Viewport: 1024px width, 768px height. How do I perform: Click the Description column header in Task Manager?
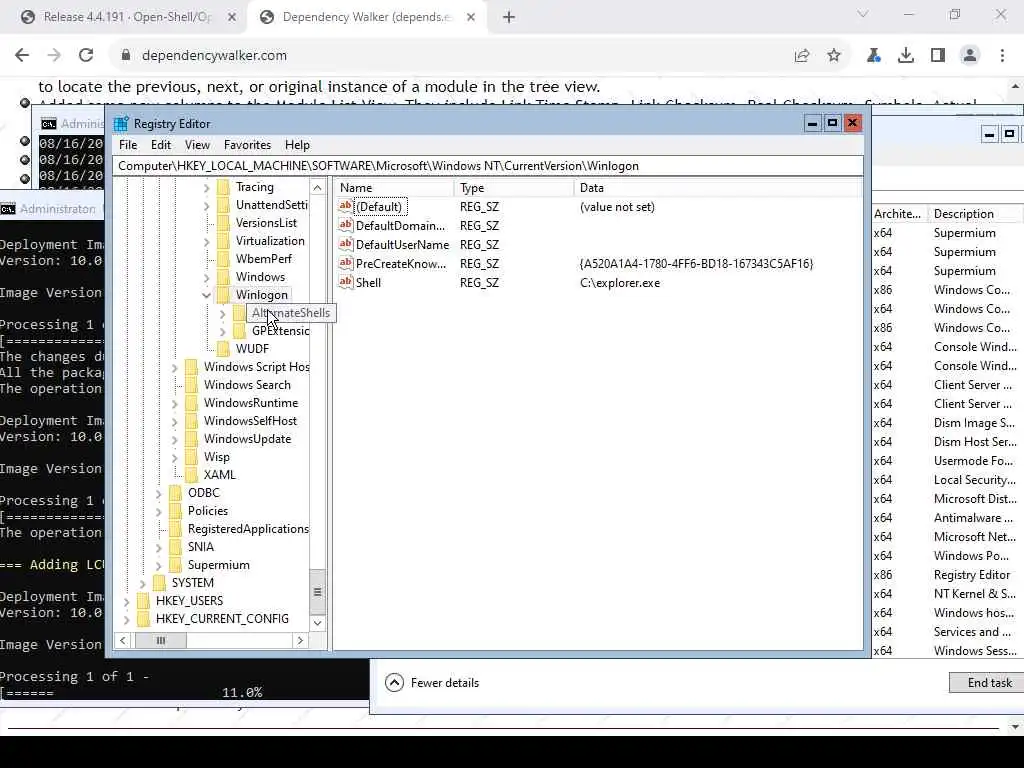(x=976, y=214)
